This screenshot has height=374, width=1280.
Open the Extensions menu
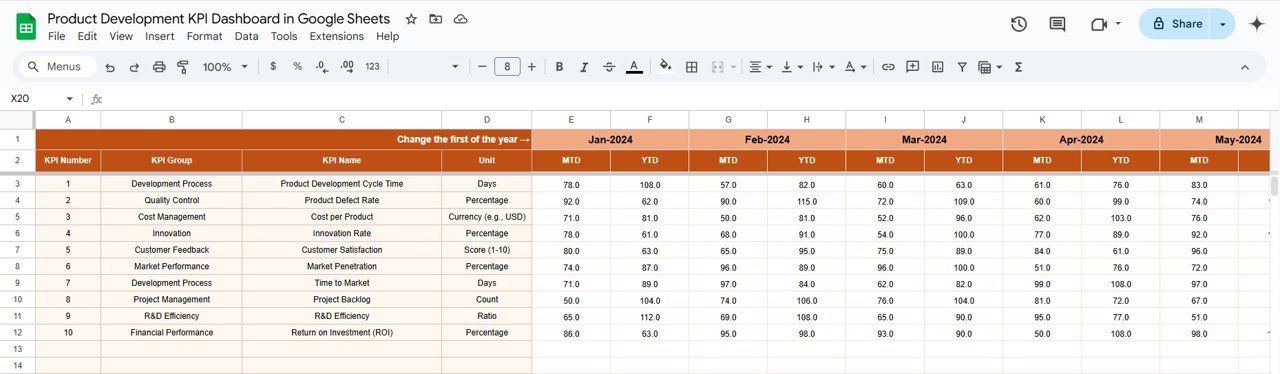(337, 36)
